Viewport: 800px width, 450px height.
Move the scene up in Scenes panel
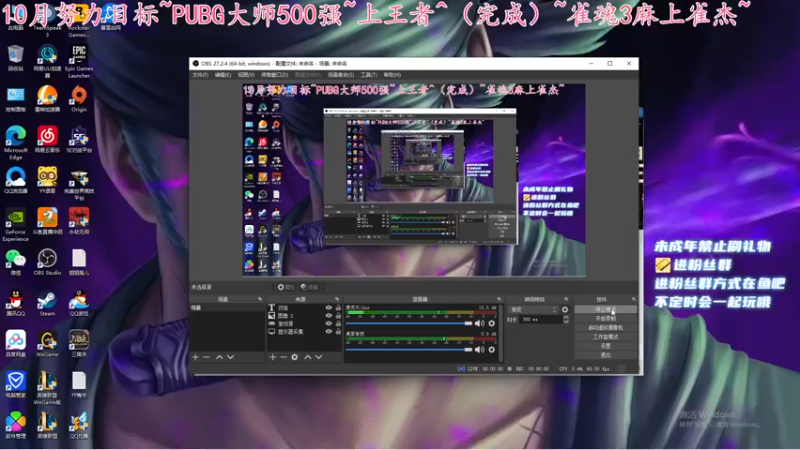219,357
